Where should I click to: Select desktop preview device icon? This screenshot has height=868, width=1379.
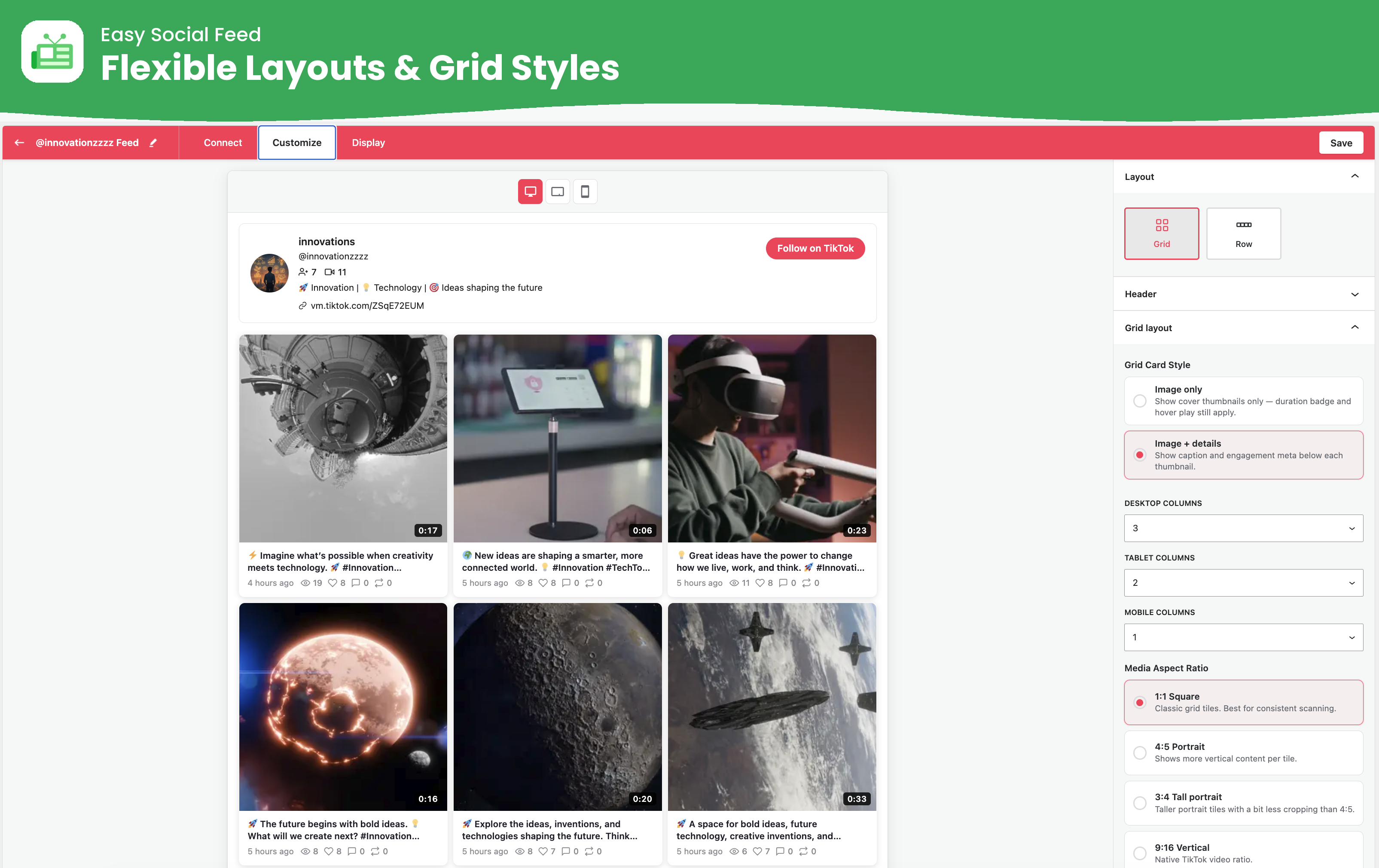[x=530, y=191]
